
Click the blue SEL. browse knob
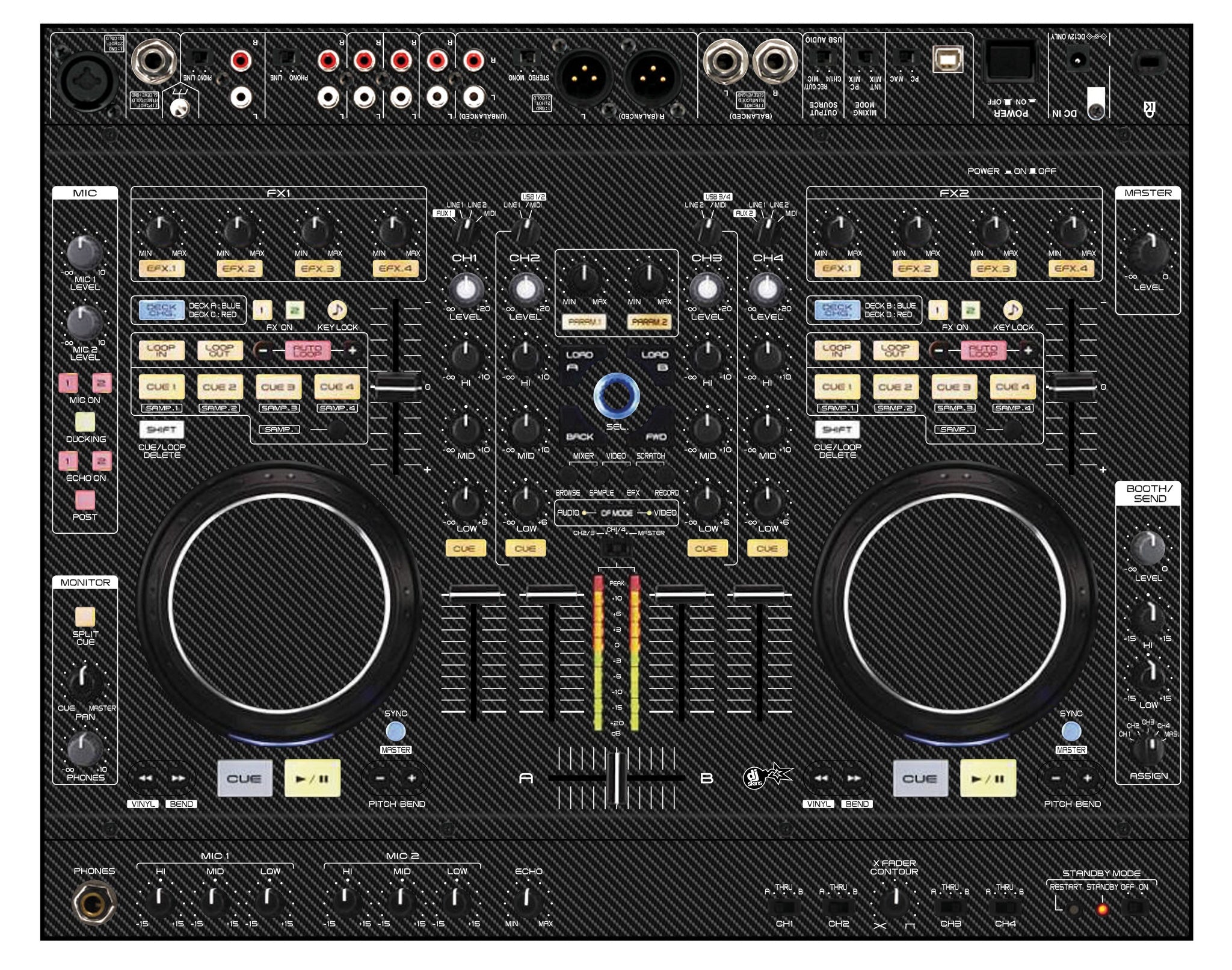pyautogui.click(x=616, y=395)
